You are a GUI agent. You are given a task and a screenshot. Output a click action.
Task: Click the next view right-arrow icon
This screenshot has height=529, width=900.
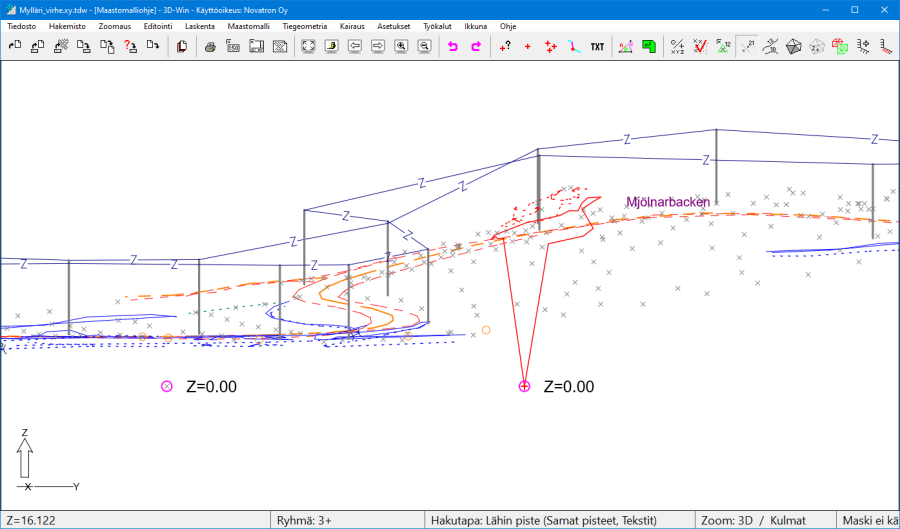coord(378,46)
